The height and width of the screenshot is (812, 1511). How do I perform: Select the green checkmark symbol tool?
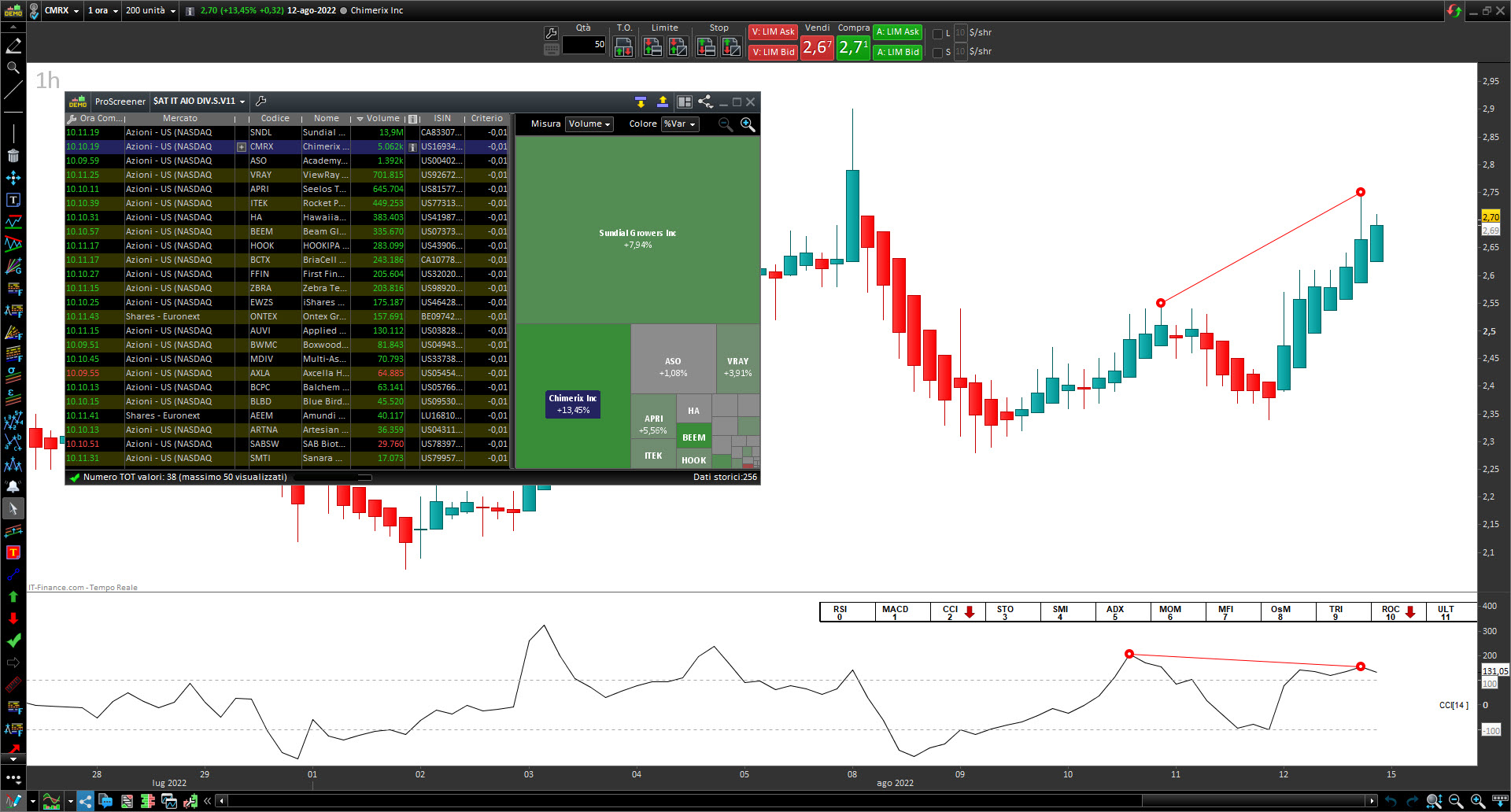(13, 640)
